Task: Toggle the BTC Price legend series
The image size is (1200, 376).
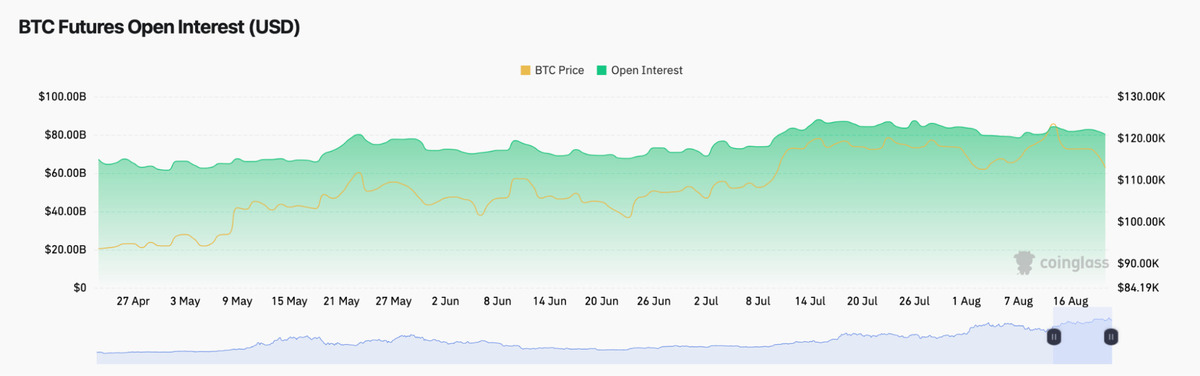Action: [552, 70]
